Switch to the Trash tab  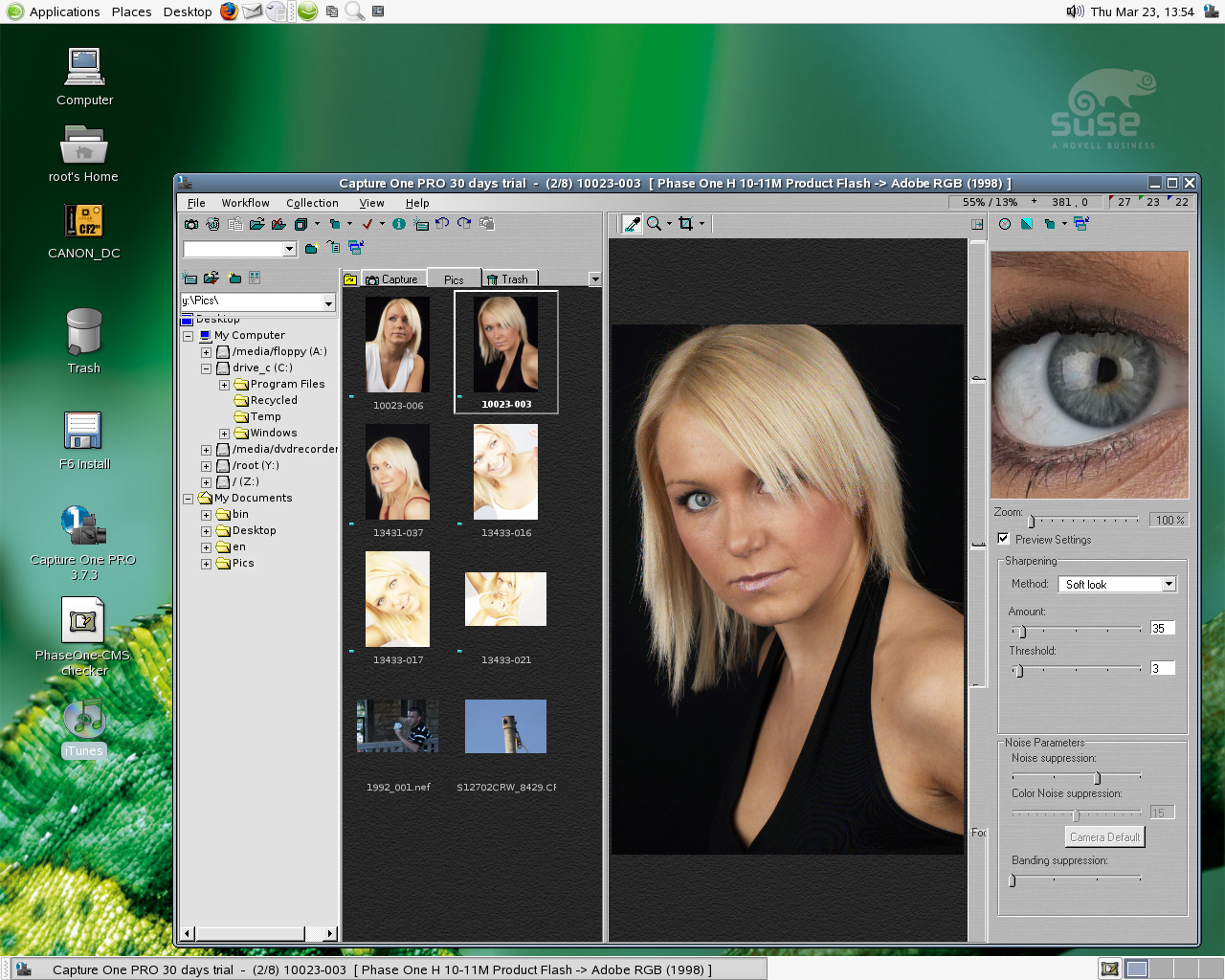click(x=508, y=279)
